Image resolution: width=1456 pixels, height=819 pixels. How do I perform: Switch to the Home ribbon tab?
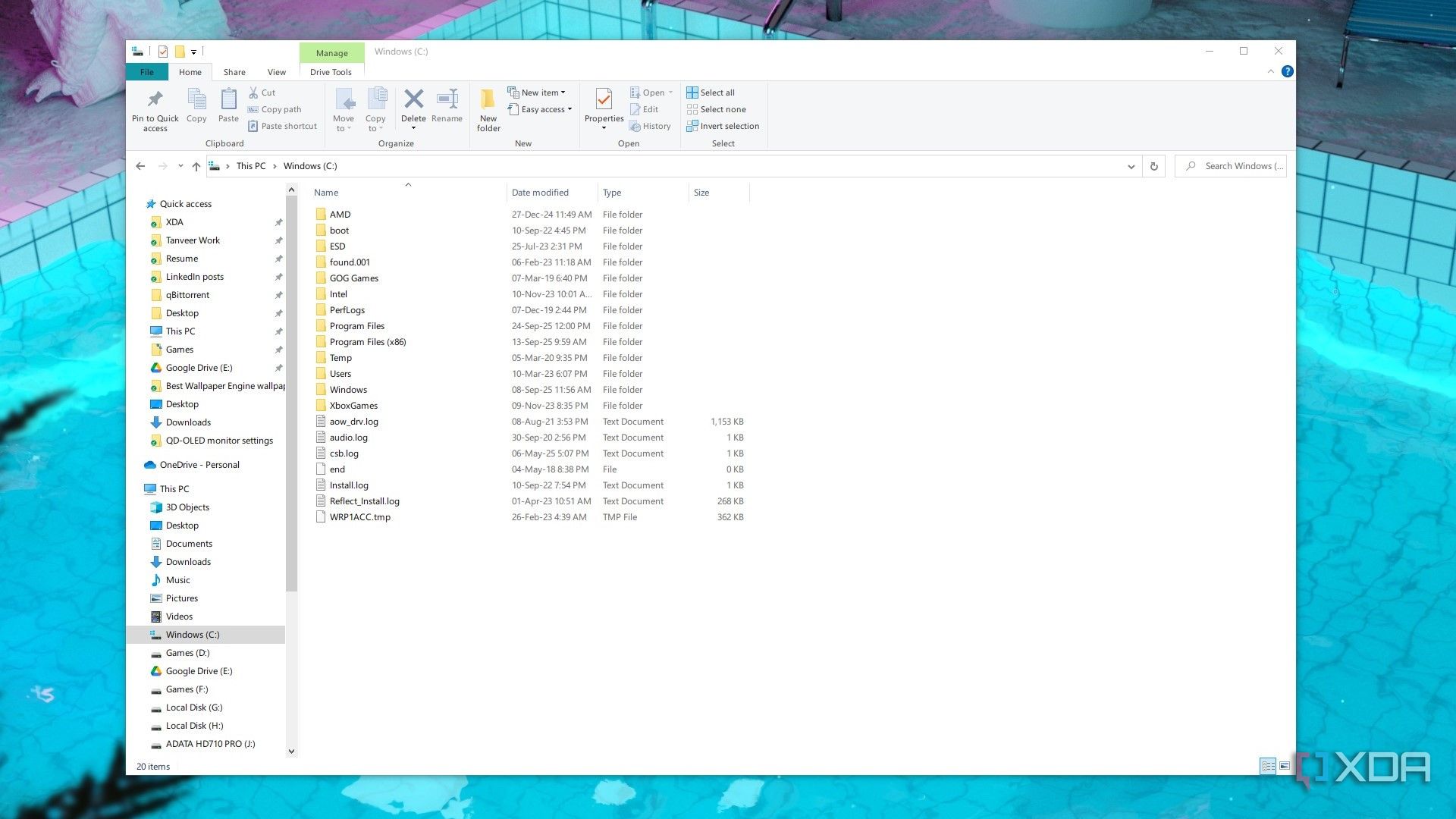[x=190, y=72]
